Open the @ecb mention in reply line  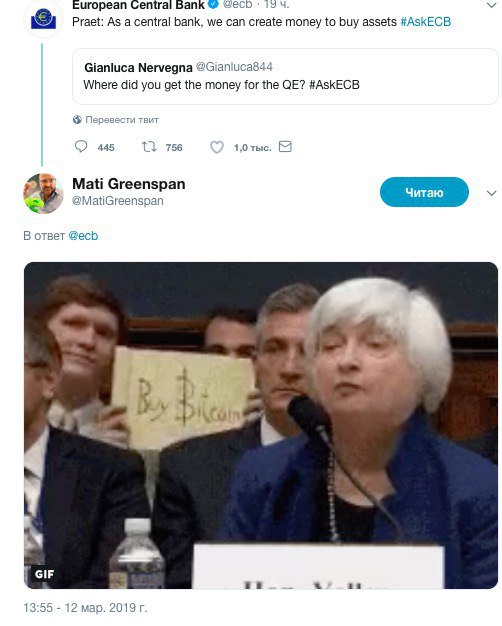tap(83, 236)
